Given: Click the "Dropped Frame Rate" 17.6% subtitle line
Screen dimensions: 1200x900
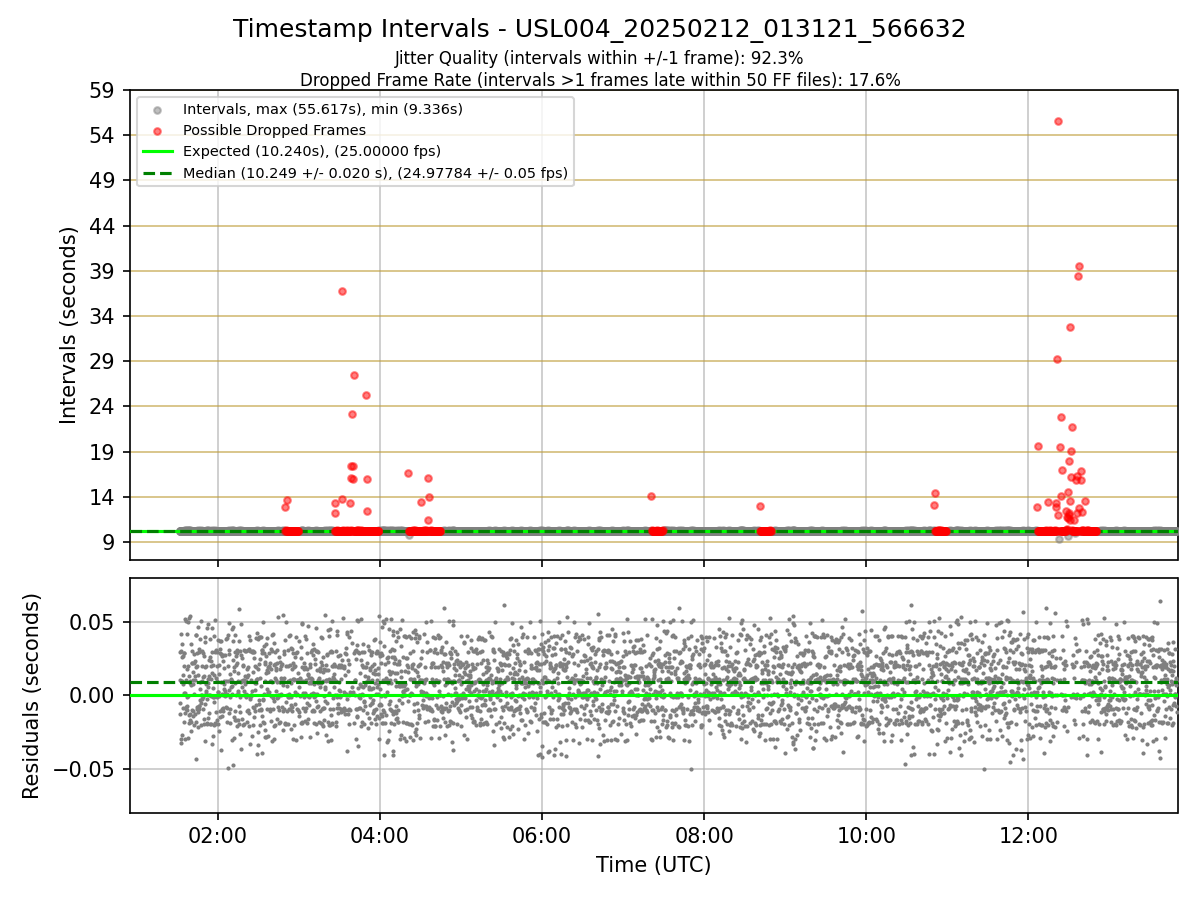Looking at the screenshot, I should point(600,80).
